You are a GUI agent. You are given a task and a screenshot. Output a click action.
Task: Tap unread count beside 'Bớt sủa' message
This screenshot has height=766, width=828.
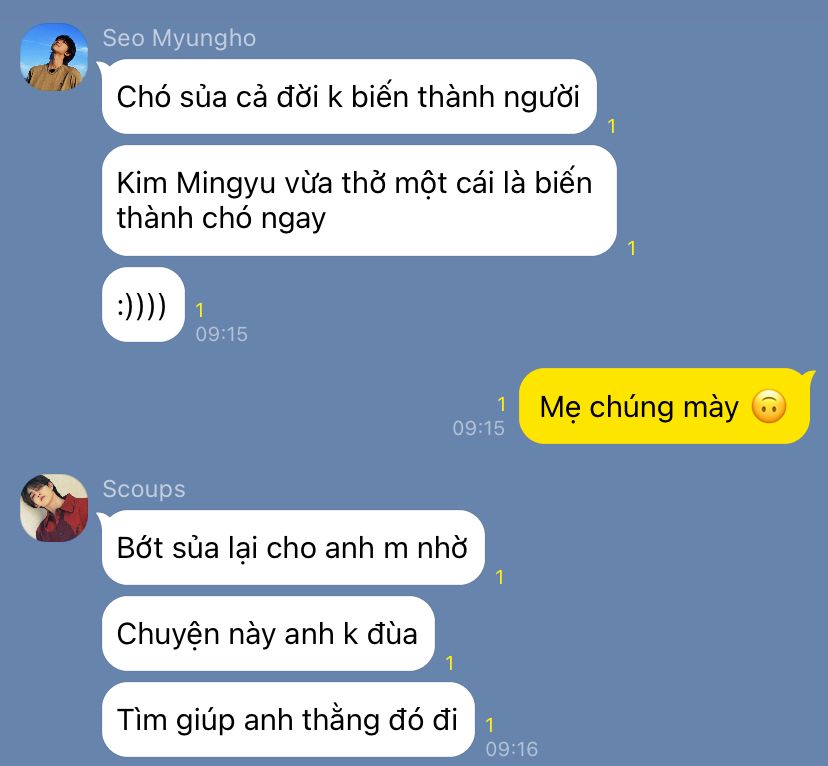click(500, 577)
